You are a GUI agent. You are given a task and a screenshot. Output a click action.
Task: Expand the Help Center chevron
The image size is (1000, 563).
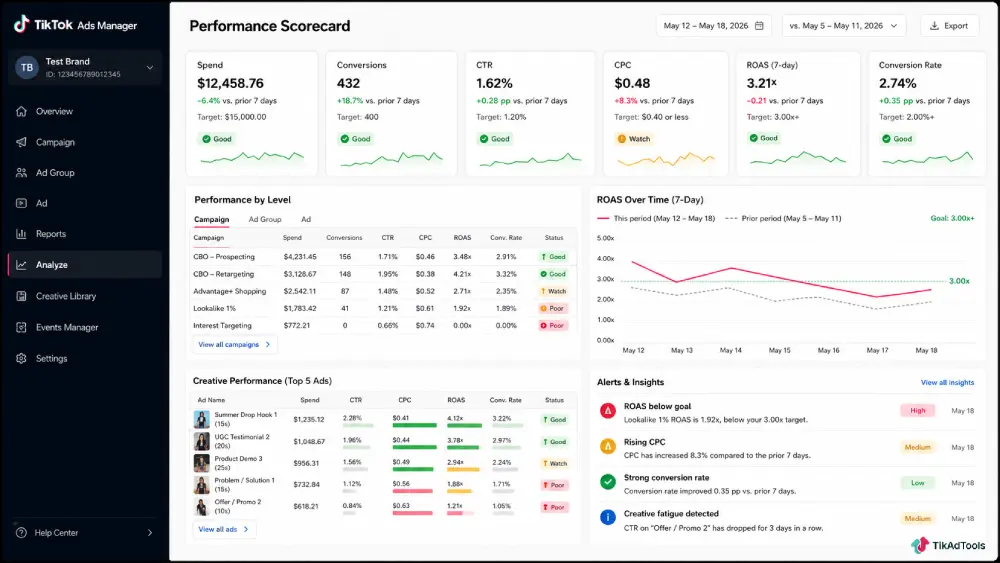tap(150, 532)
